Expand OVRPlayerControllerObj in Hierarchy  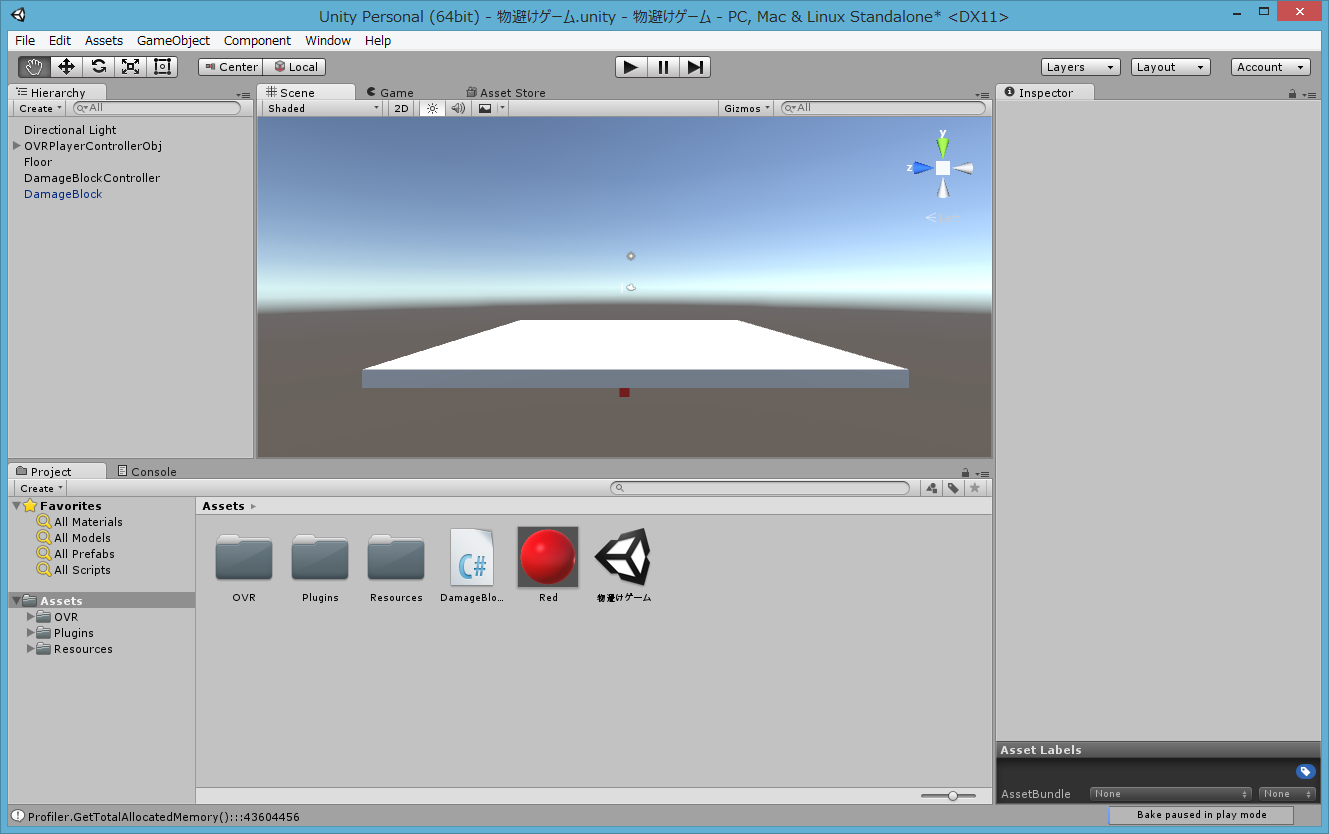click(17, 146)
